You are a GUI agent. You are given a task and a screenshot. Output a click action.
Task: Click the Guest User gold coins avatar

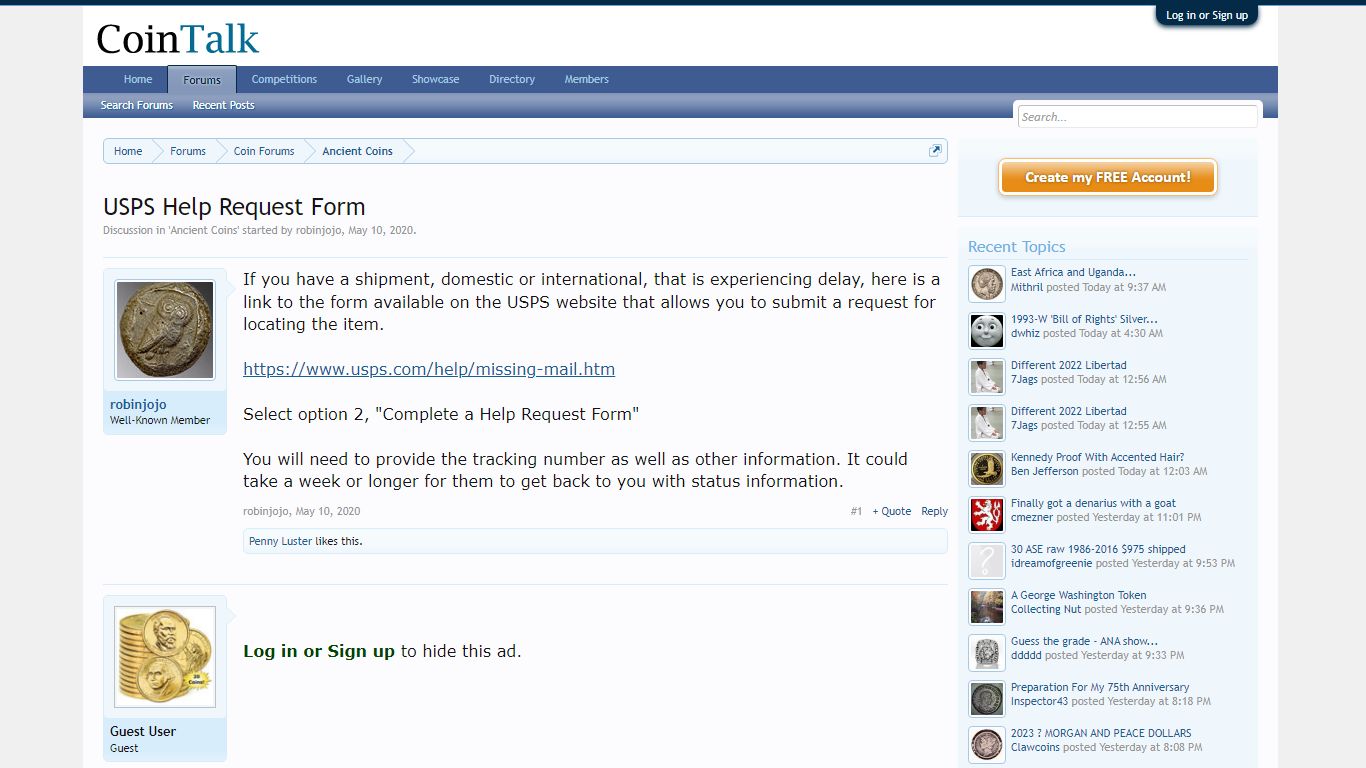pos(165,657)
